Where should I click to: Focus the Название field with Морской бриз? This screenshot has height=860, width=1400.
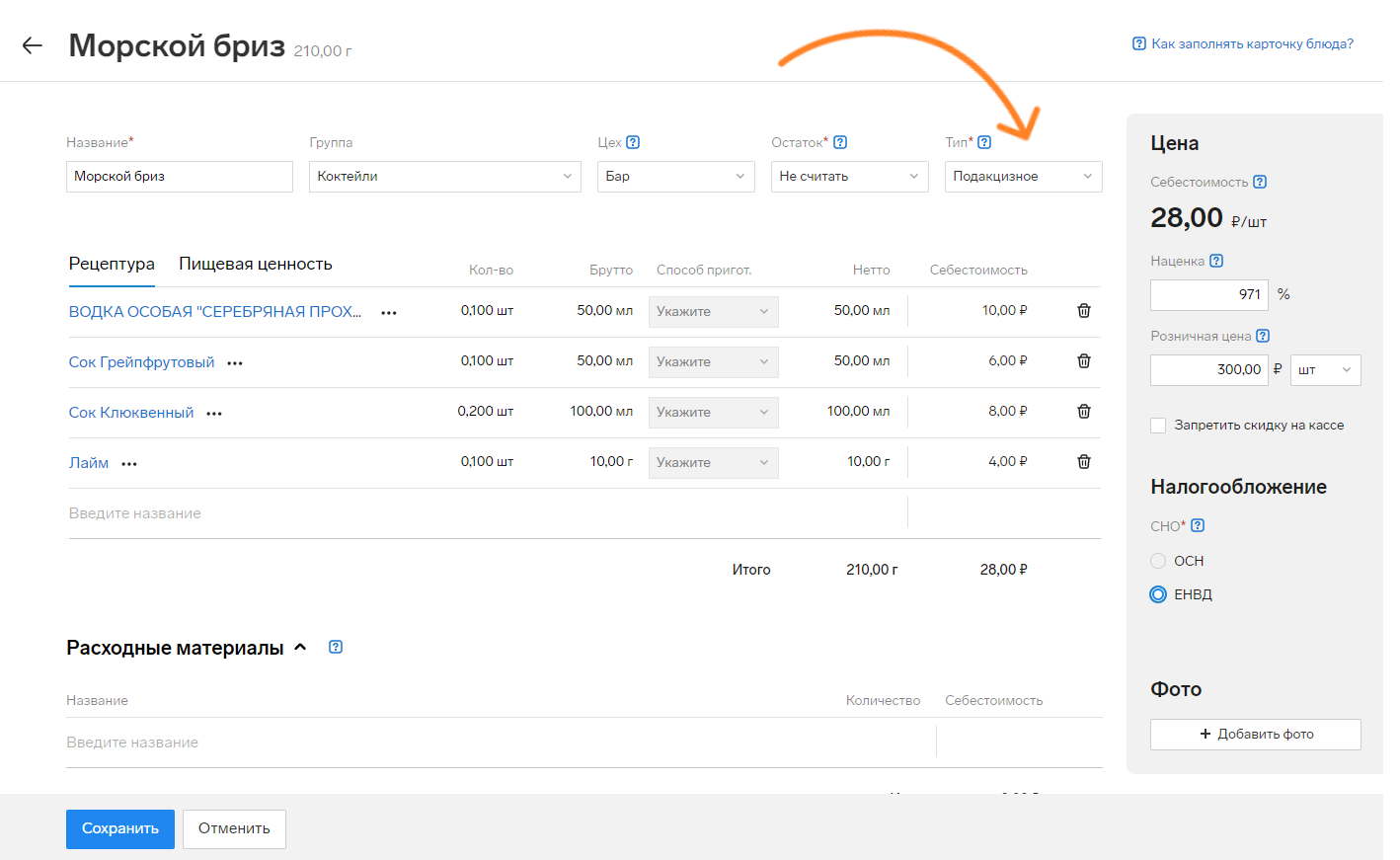[180, 177]
